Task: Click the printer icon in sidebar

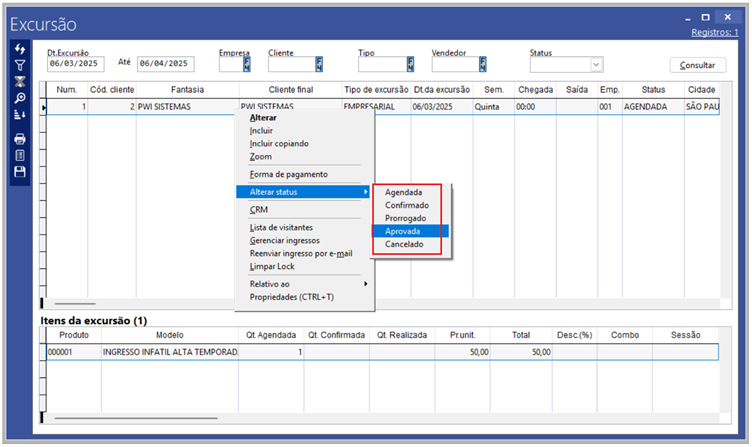Action: (x=19, y=139)
